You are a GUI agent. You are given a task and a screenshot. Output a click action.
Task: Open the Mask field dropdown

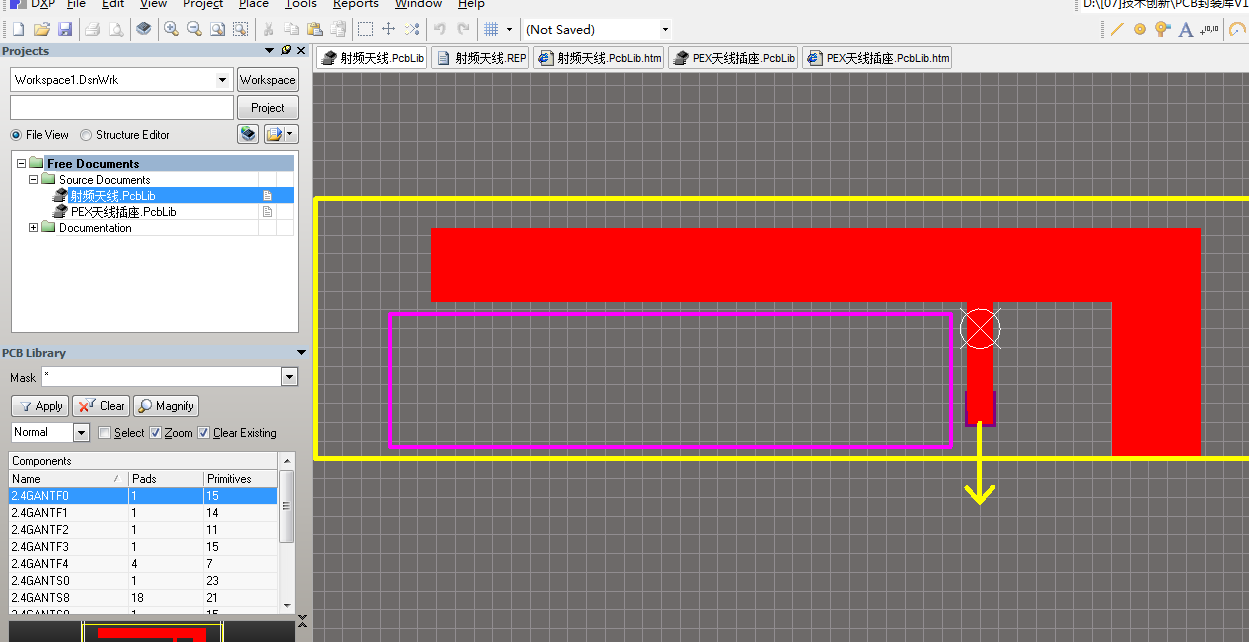coord(290,377)
